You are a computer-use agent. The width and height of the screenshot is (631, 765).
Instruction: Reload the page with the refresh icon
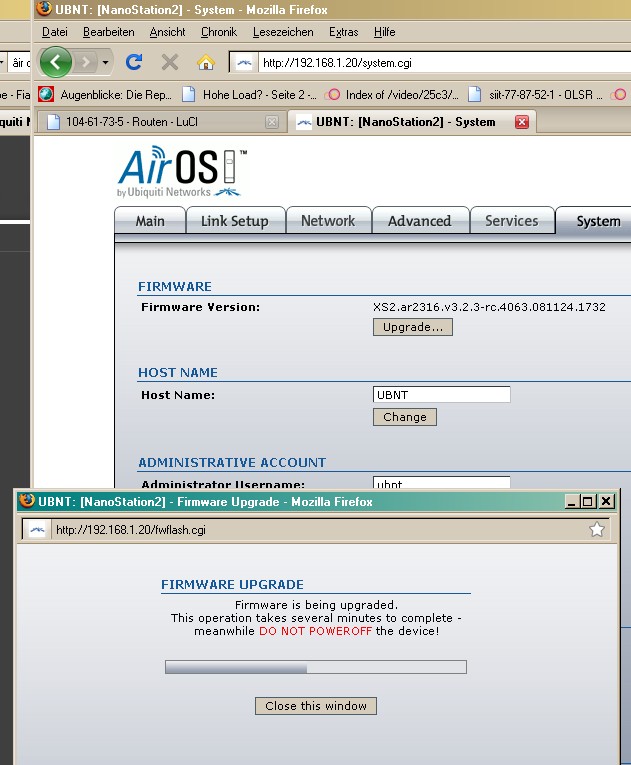[x=134, y=63]
